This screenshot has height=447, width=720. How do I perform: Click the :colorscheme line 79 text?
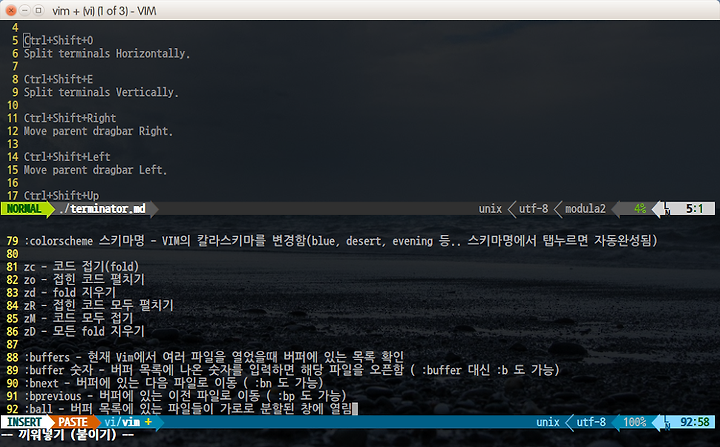click(x=341, y=241)
